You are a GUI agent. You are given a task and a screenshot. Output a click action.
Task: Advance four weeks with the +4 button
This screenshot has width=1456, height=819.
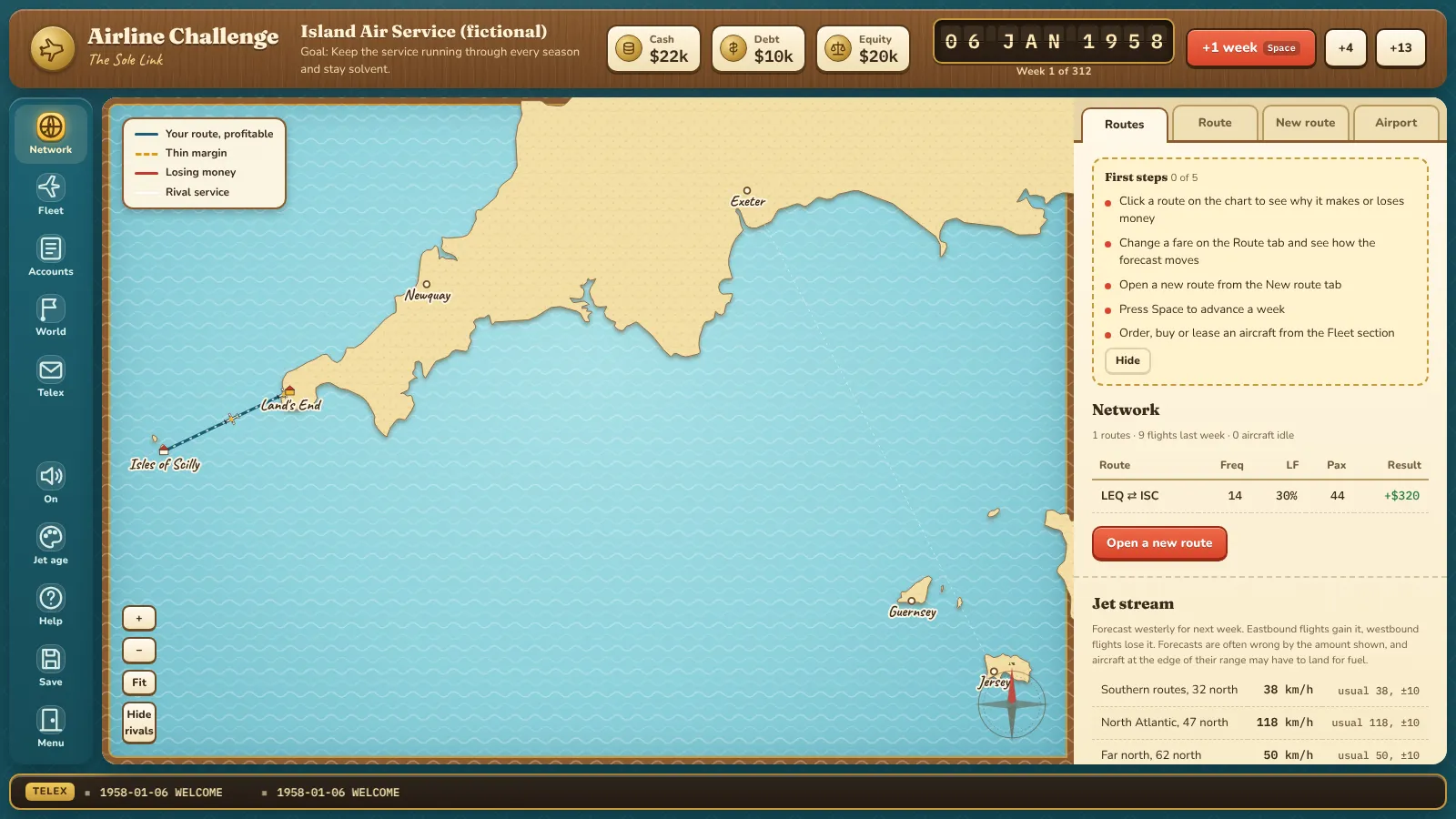1345,47
